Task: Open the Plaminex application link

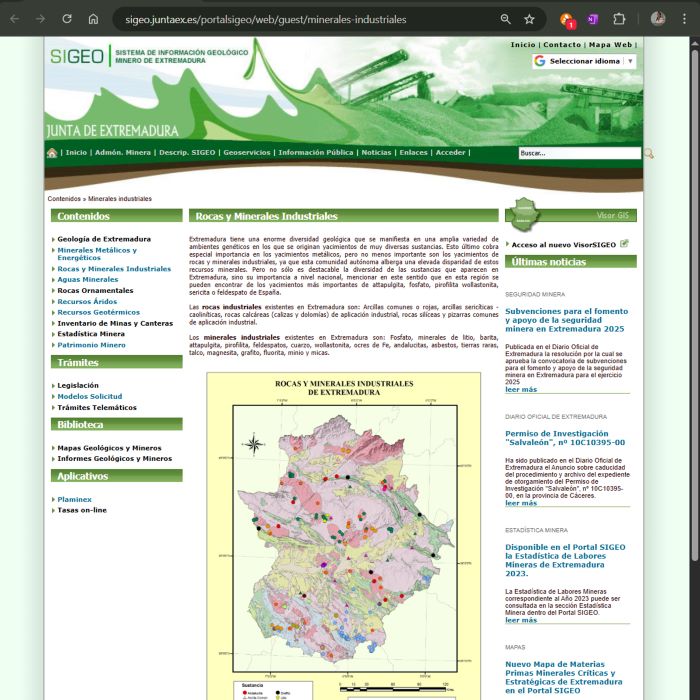Action: (x=74, y=499)
